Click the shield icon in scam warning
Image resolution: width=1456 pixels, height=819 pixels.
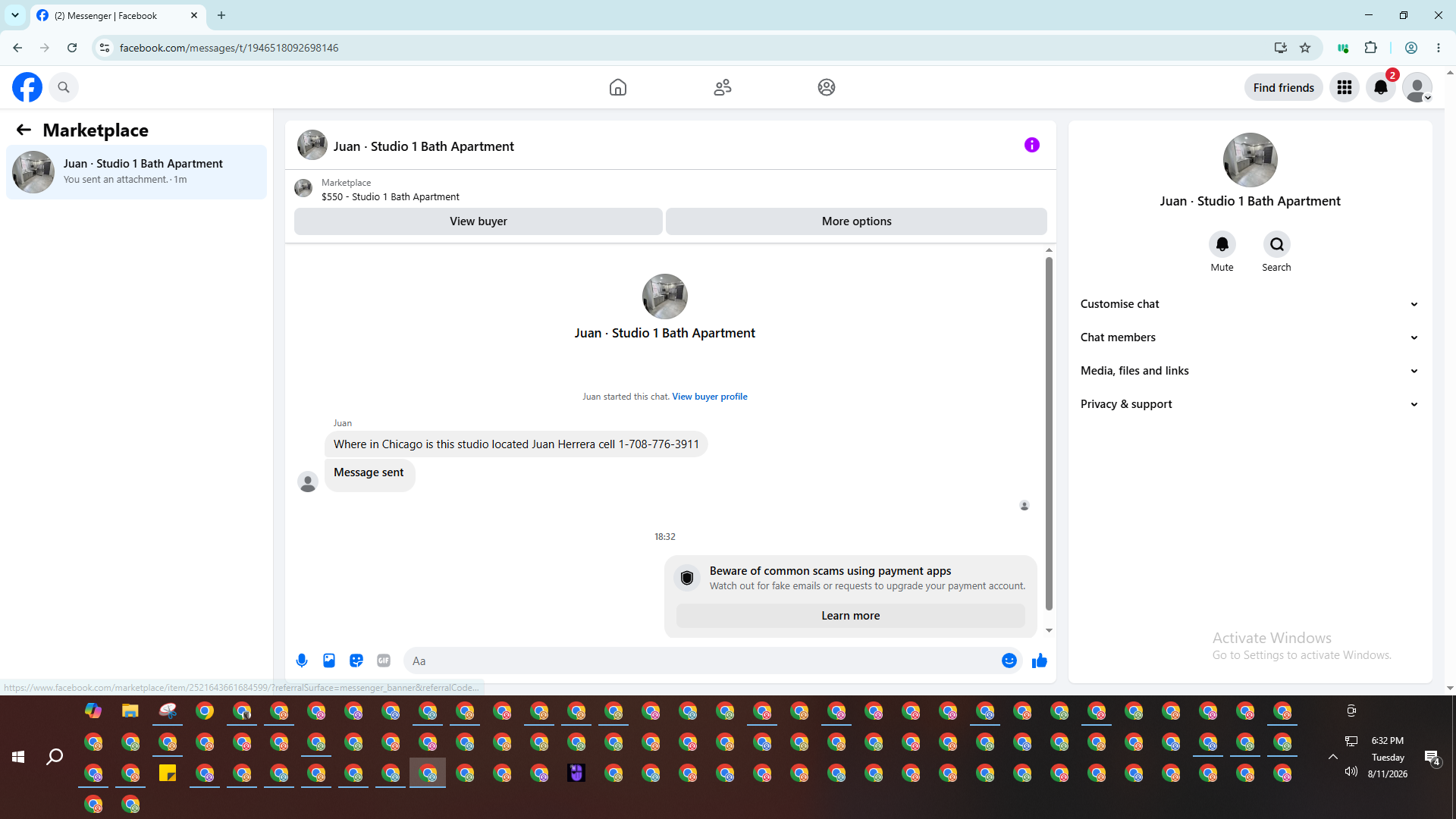687,578
